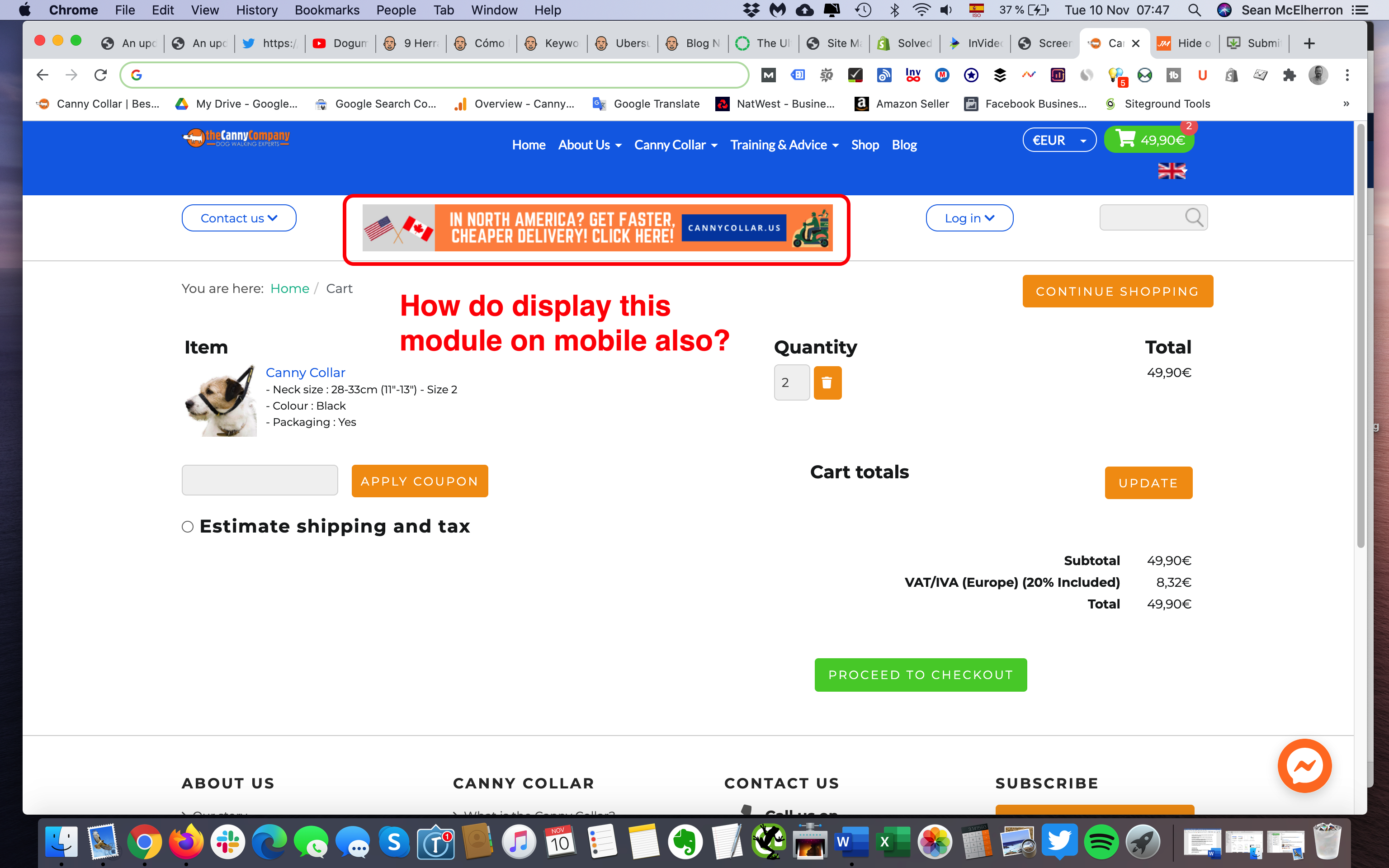Click the Apply Coupon button
The height and width of the screenshot is (868, 1389).
coord(420,481)
